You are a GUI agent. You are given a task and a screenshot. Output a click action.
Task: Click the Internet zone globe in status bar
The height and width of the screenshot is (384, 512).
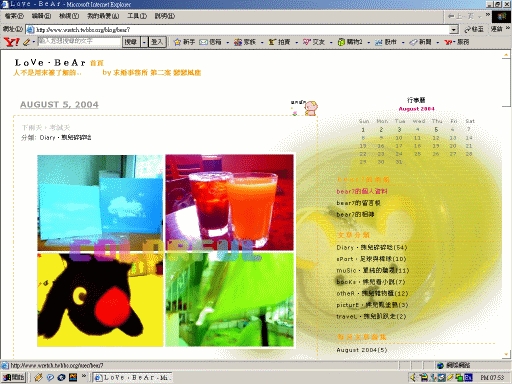(x=440, y=366)
